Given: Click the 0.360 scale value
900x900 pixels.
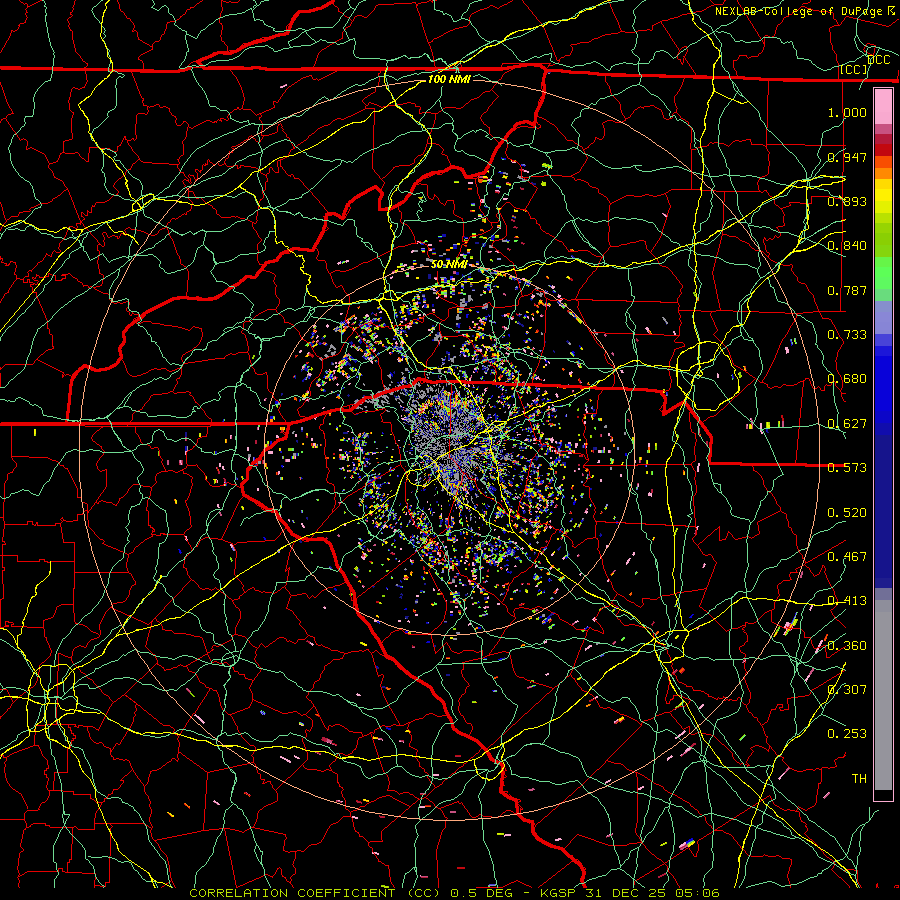Looking at the screenshot, I should click(x=847, y=646).
